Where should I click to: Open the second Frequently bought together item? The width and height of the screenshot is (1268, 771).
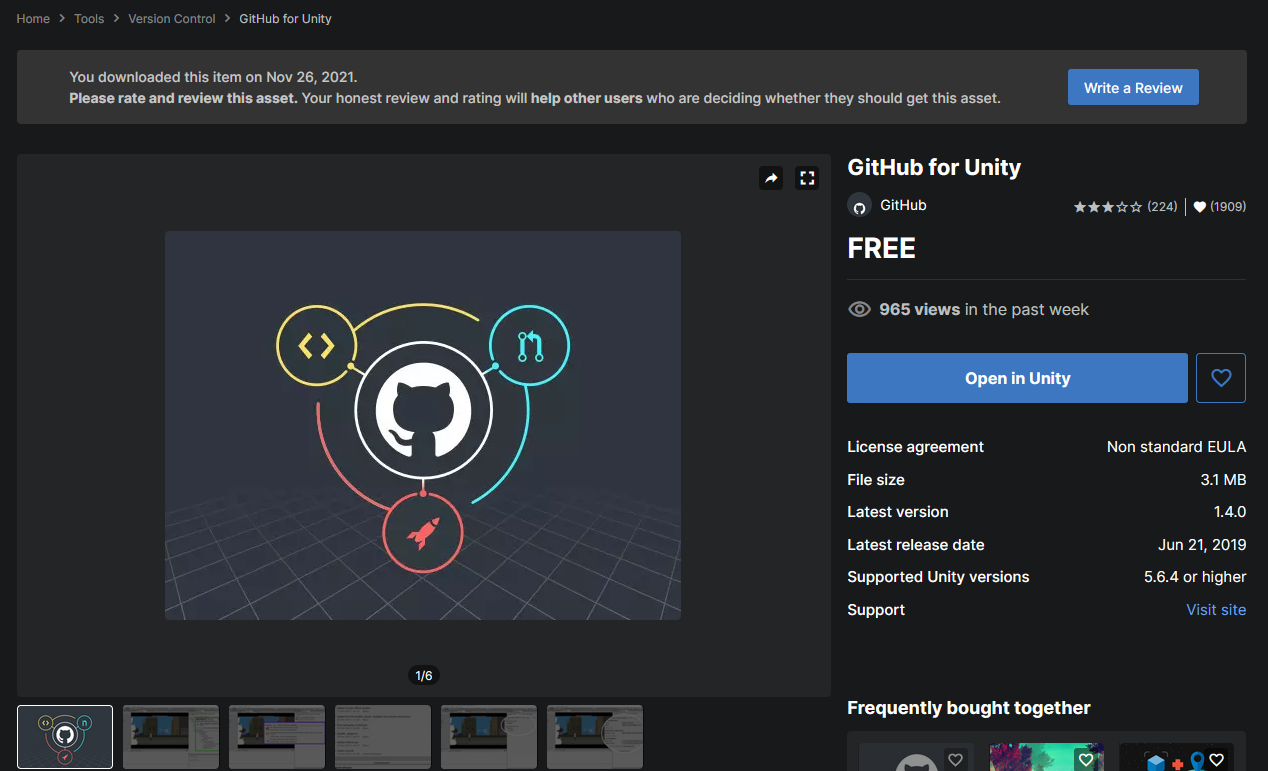(1047, 757)
